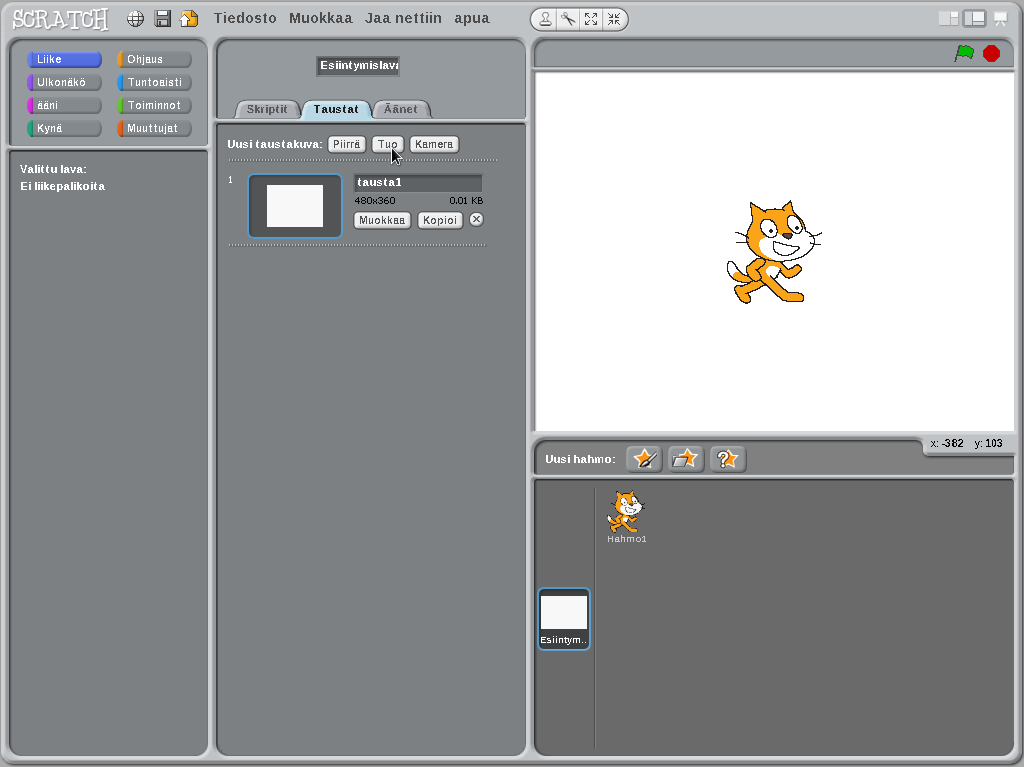Click the Kamera button
Viewport: 1024px width, 767px height.
[x=434, y=144]
